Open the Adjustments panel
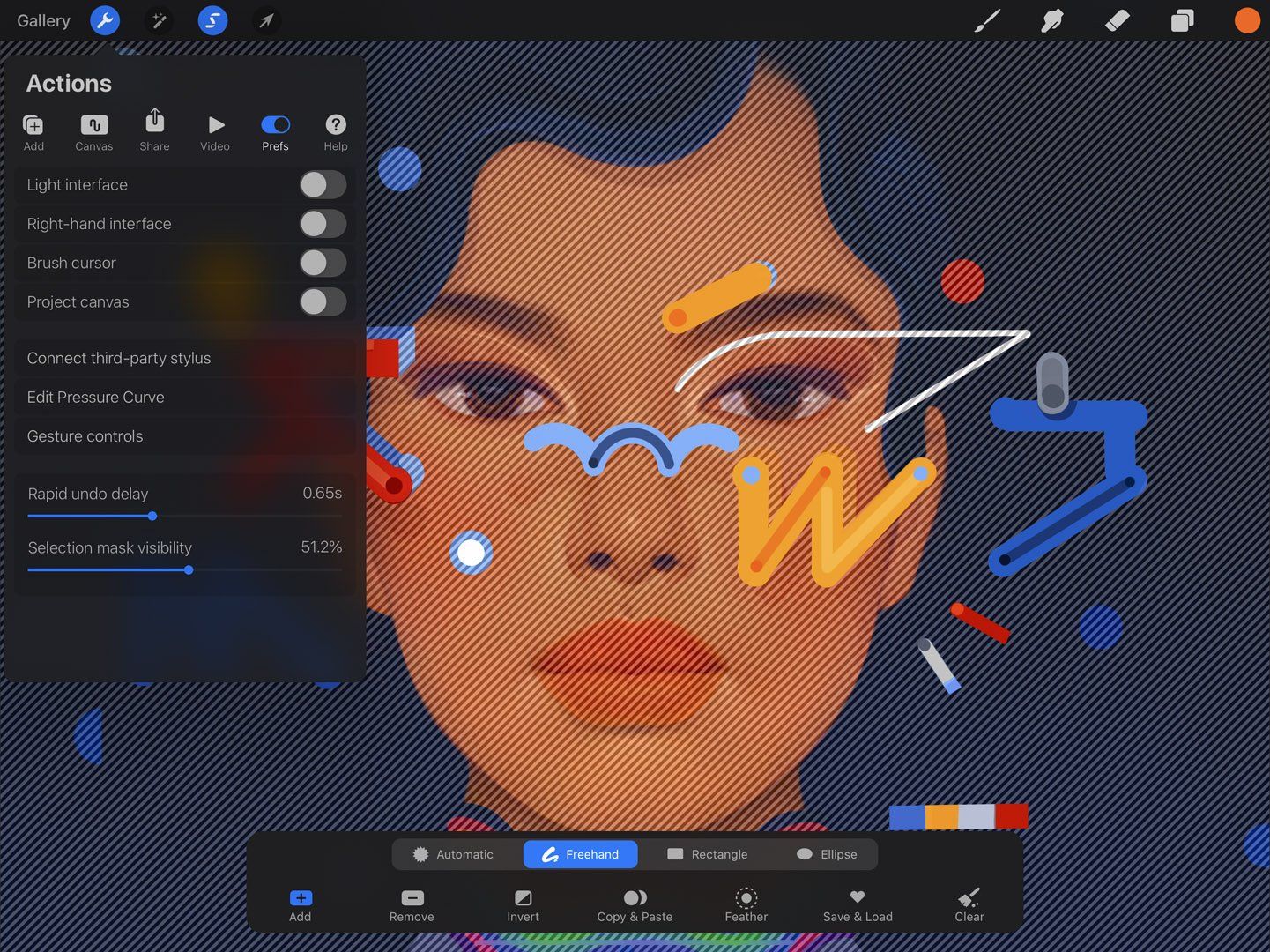The image size is (1270, 952). tap(159, 20)
